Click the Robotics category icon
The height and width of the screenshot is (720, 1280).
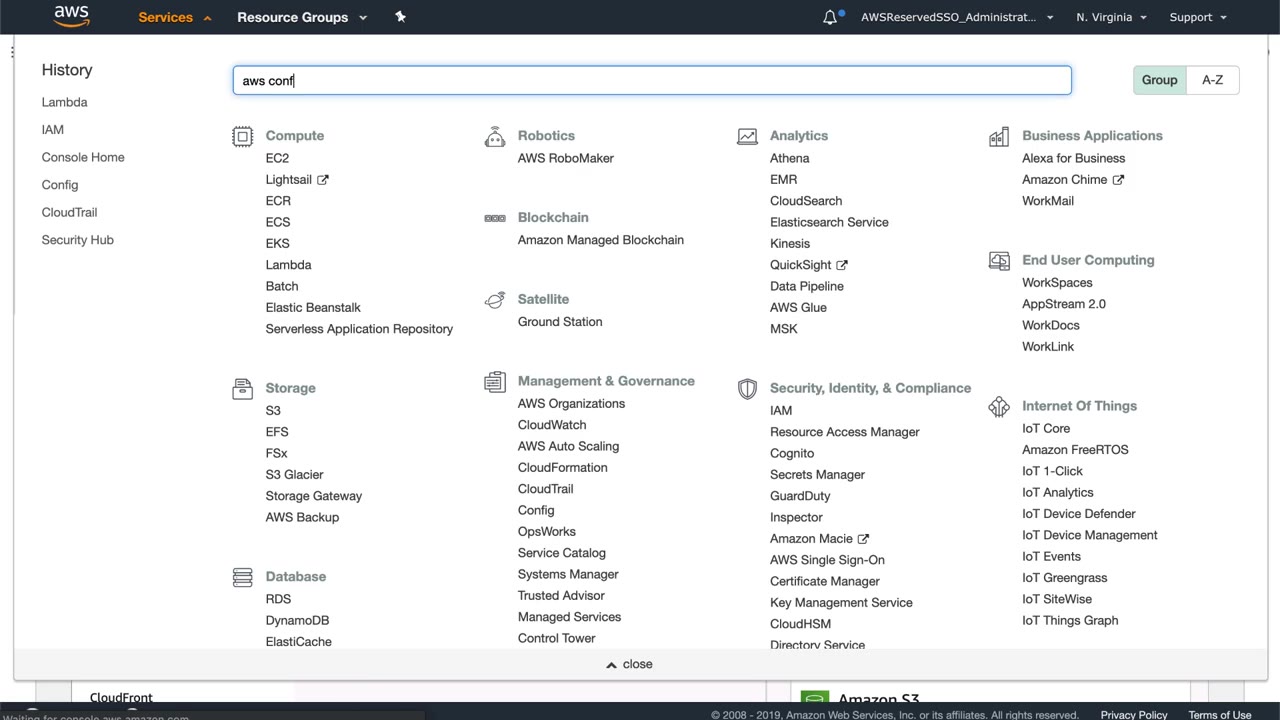[495, 137]
